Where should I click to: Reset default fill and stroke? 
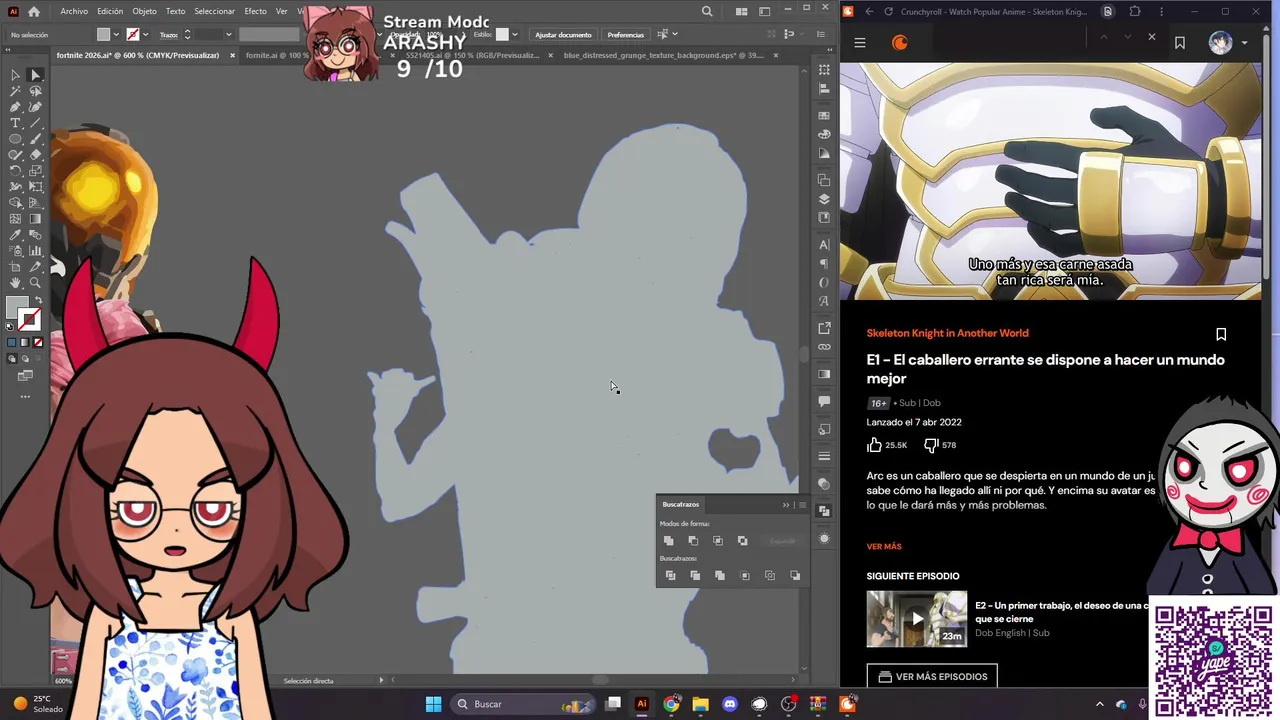coord(9,325)
